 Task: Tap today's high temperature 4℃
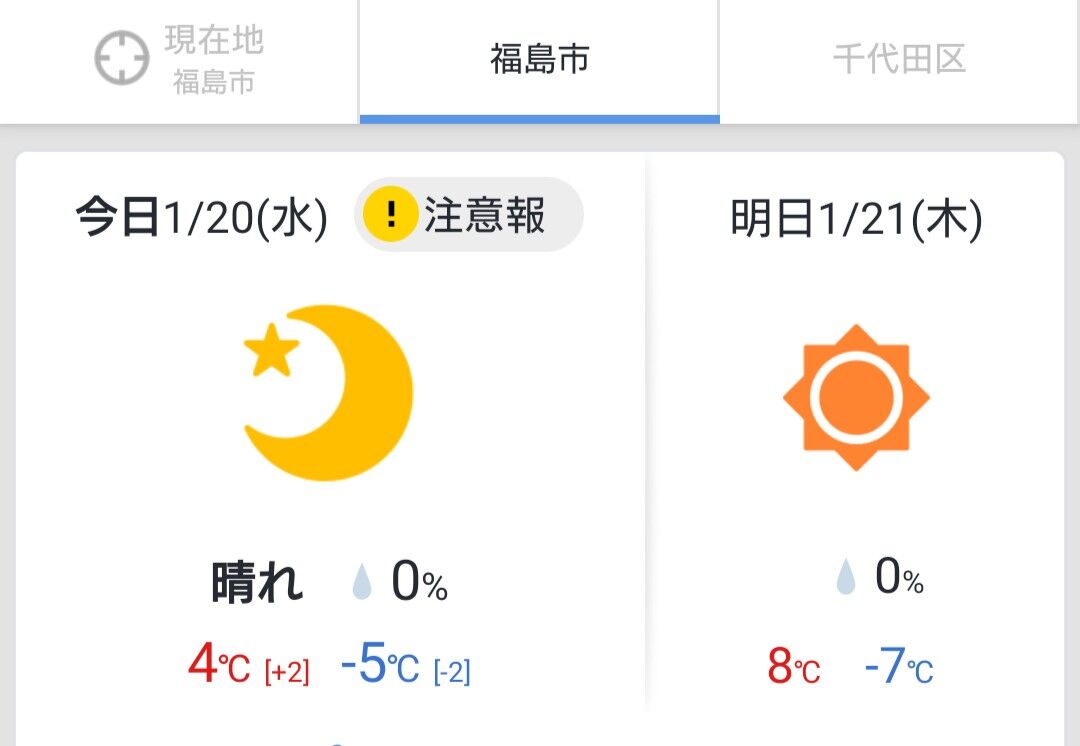pyautogui.click(x=219, y=666)
